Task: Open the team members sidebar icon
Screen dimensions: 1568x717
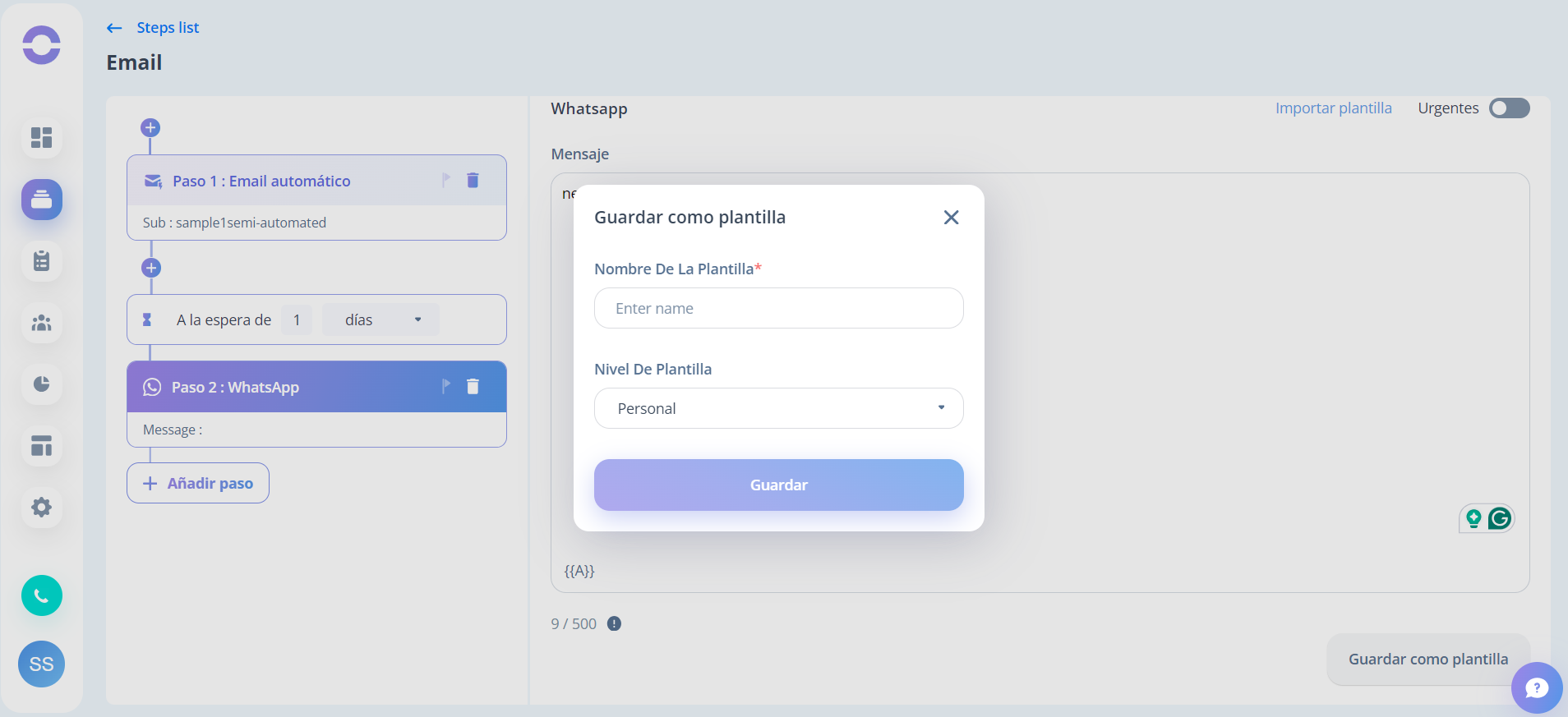Action: click(42, 323)
